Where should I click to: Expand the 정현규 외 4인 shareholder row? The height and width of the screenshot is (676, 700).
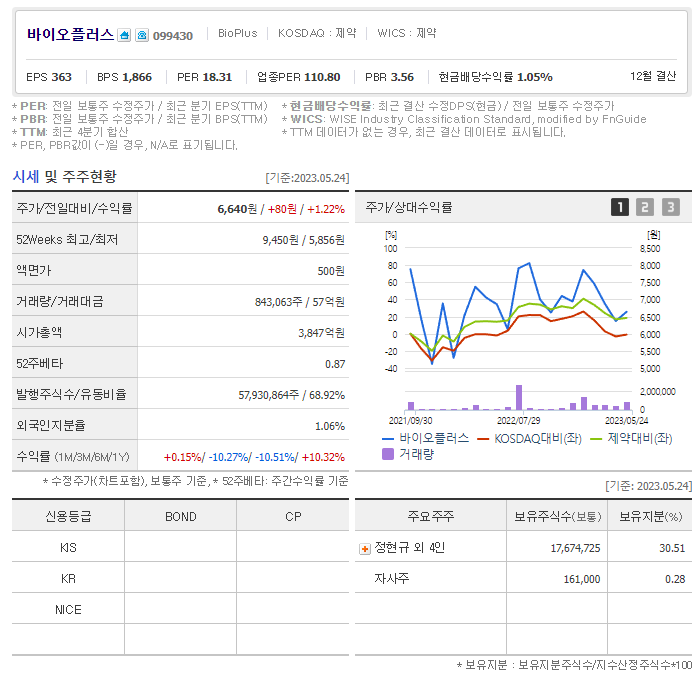click(x=365, y=549)
